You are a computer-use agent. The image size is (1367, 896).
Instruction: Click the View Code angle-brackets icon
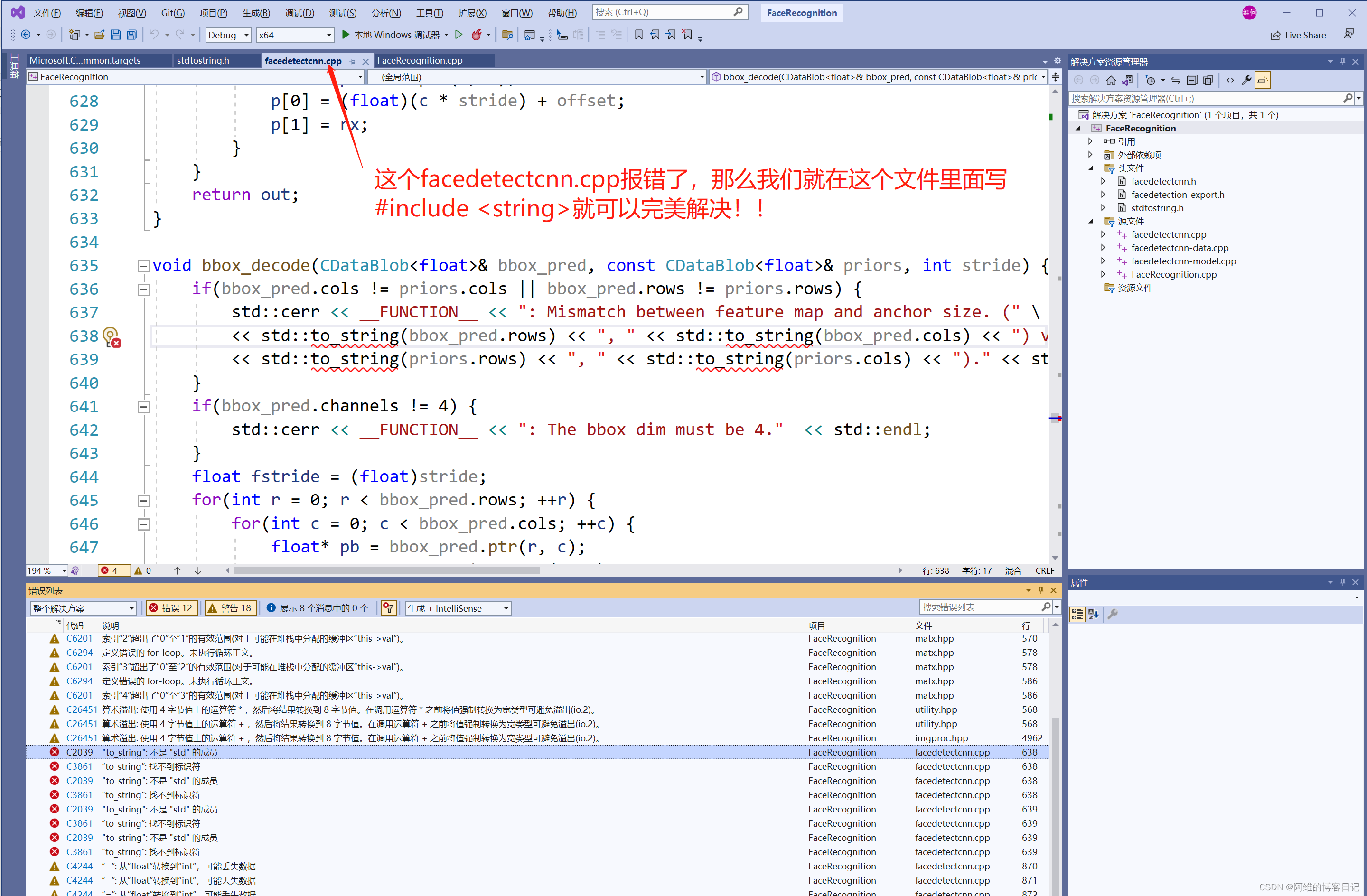pos(1230,80)
